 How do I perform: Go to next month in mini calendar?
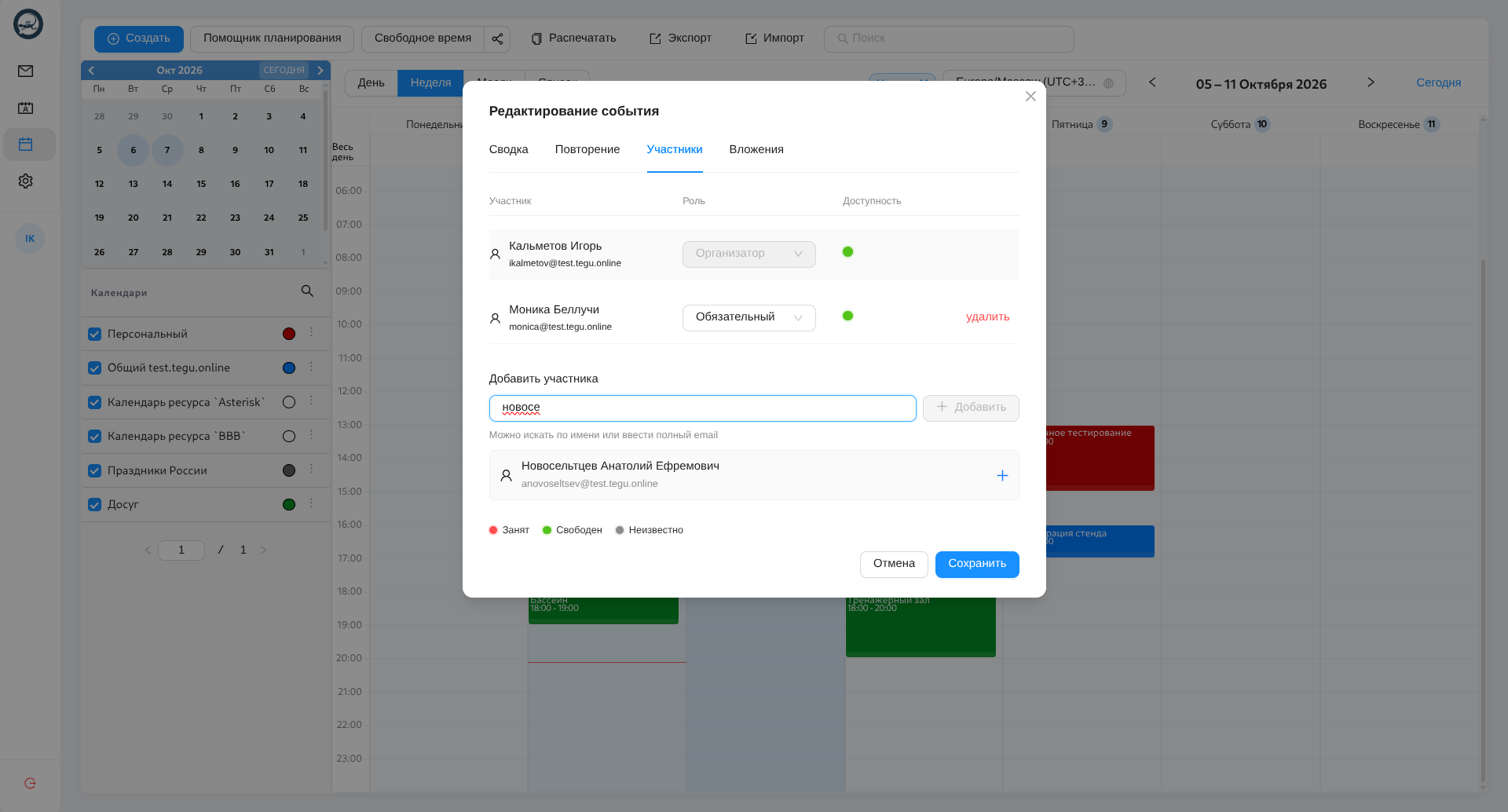coord(320,71)
